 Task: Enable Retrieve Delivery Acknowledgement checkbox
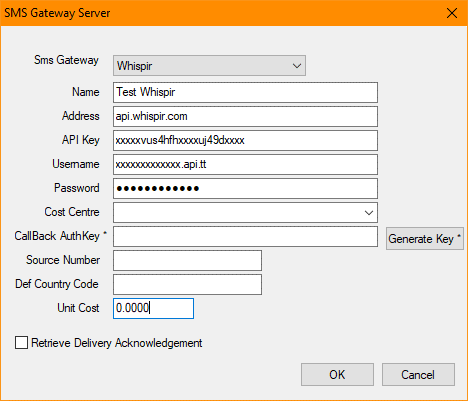(x=21, y=343)
